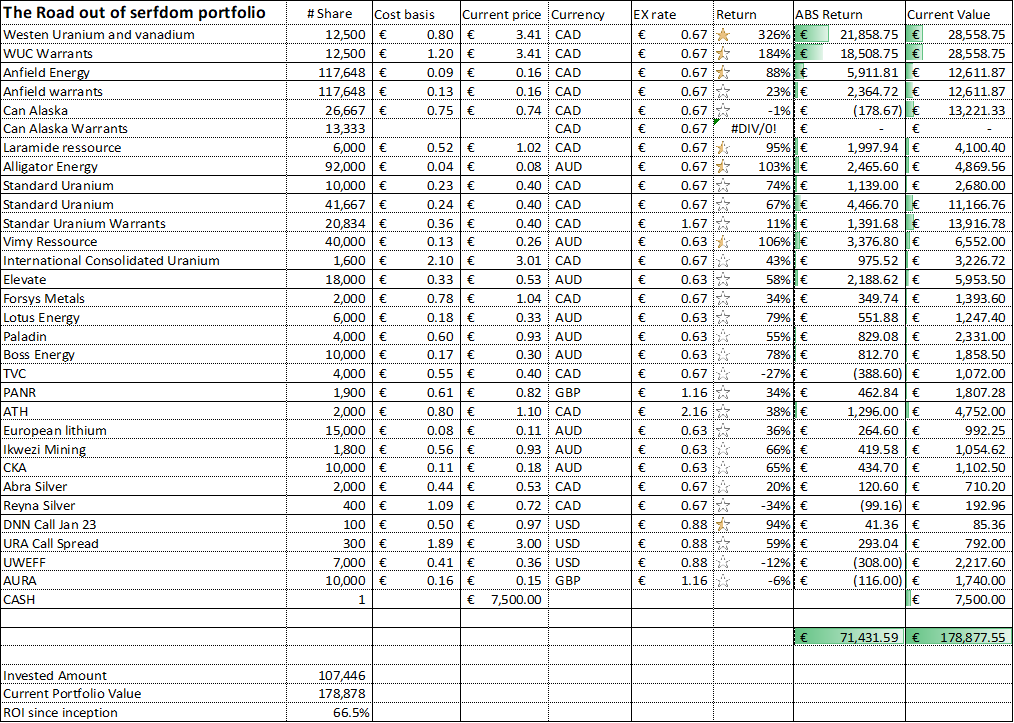Image resolution: width=1014 pixels, height=723 pixels.
Task: Select the 'Standar Uranium Warrants' name cell
Action: click(x=143, y=223)
